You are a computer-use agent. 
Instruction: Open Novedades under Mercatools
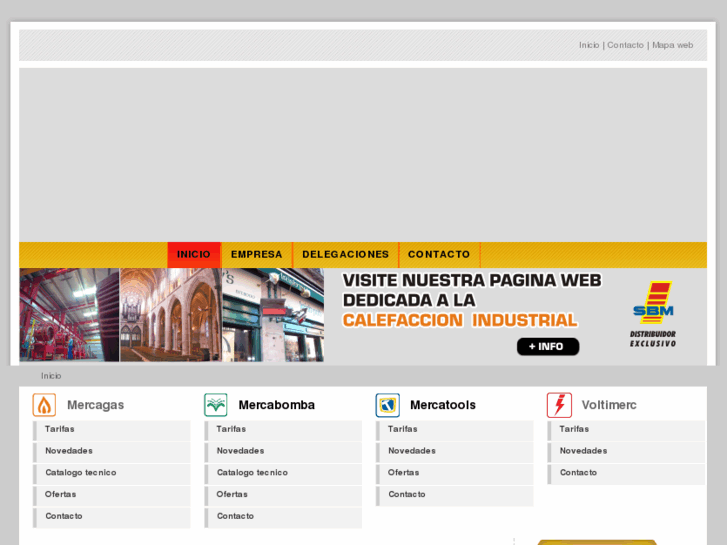click(x=455, y=452)
